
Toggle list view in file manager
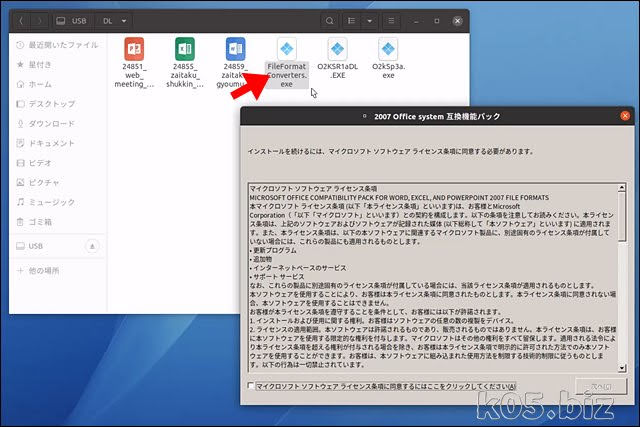tap(351, 21)
